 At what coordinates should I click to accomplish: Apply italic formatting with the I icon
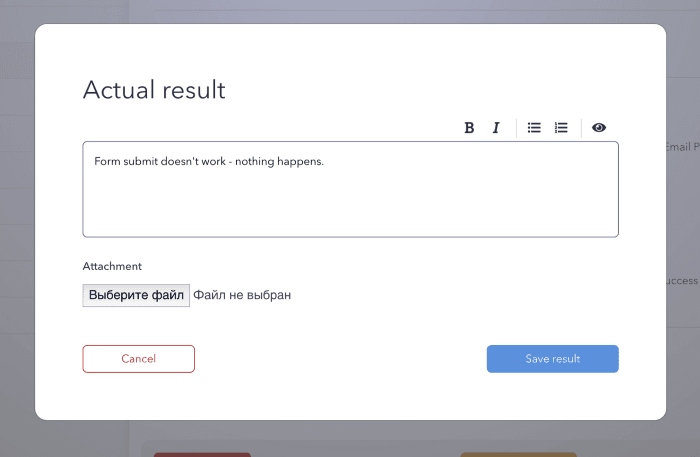(x=496, y=128)
